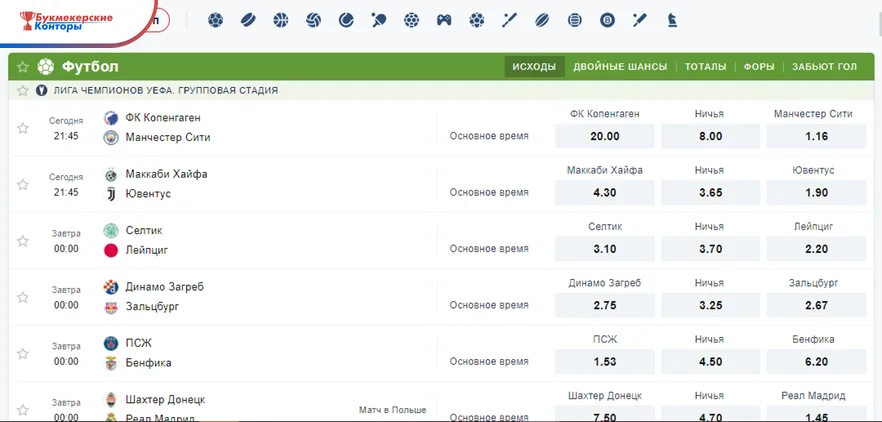Toggle favorite star for Футбол section
Image resolution: width=882 pixels, height=422 pixels.
point(22,67)
